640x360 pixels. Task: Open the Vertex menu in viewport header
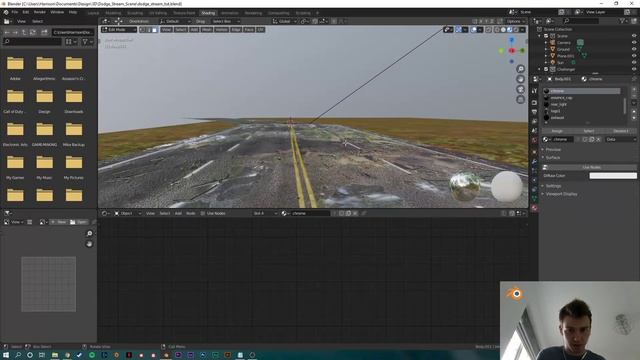221,30
